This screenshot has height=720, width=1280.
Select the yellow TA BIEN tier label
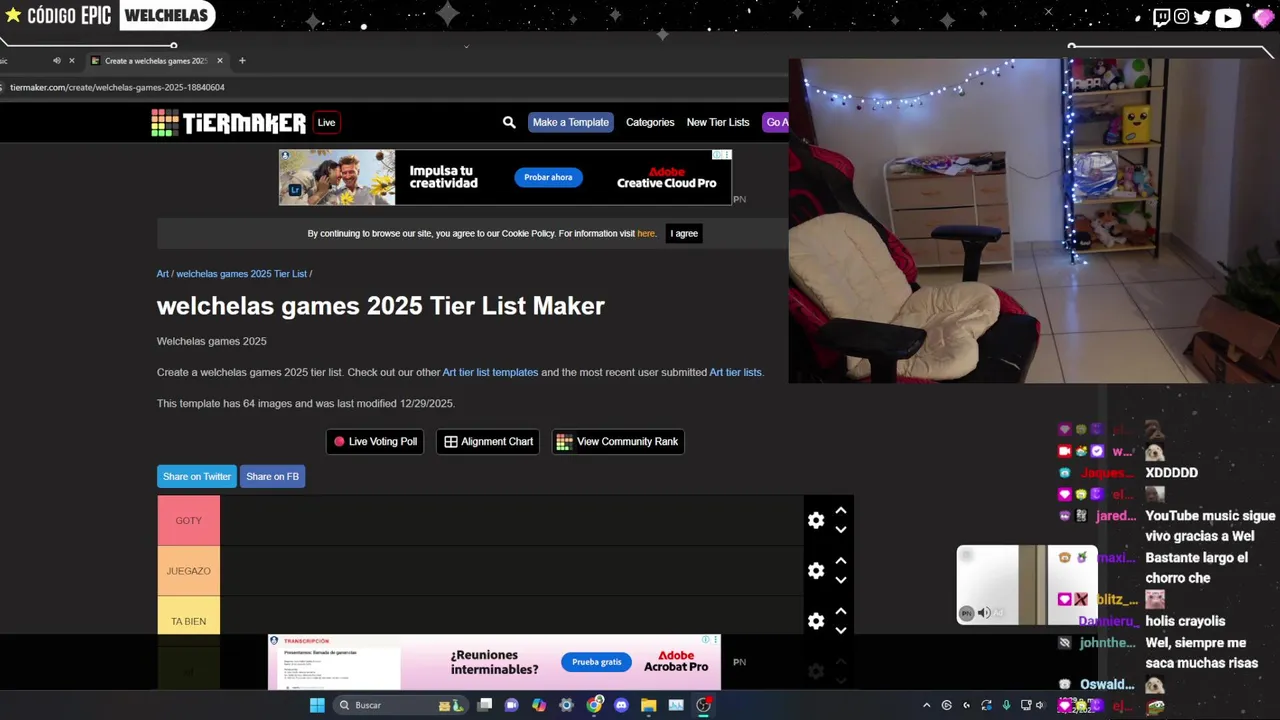pyautogui.click(x=188, y=621)
